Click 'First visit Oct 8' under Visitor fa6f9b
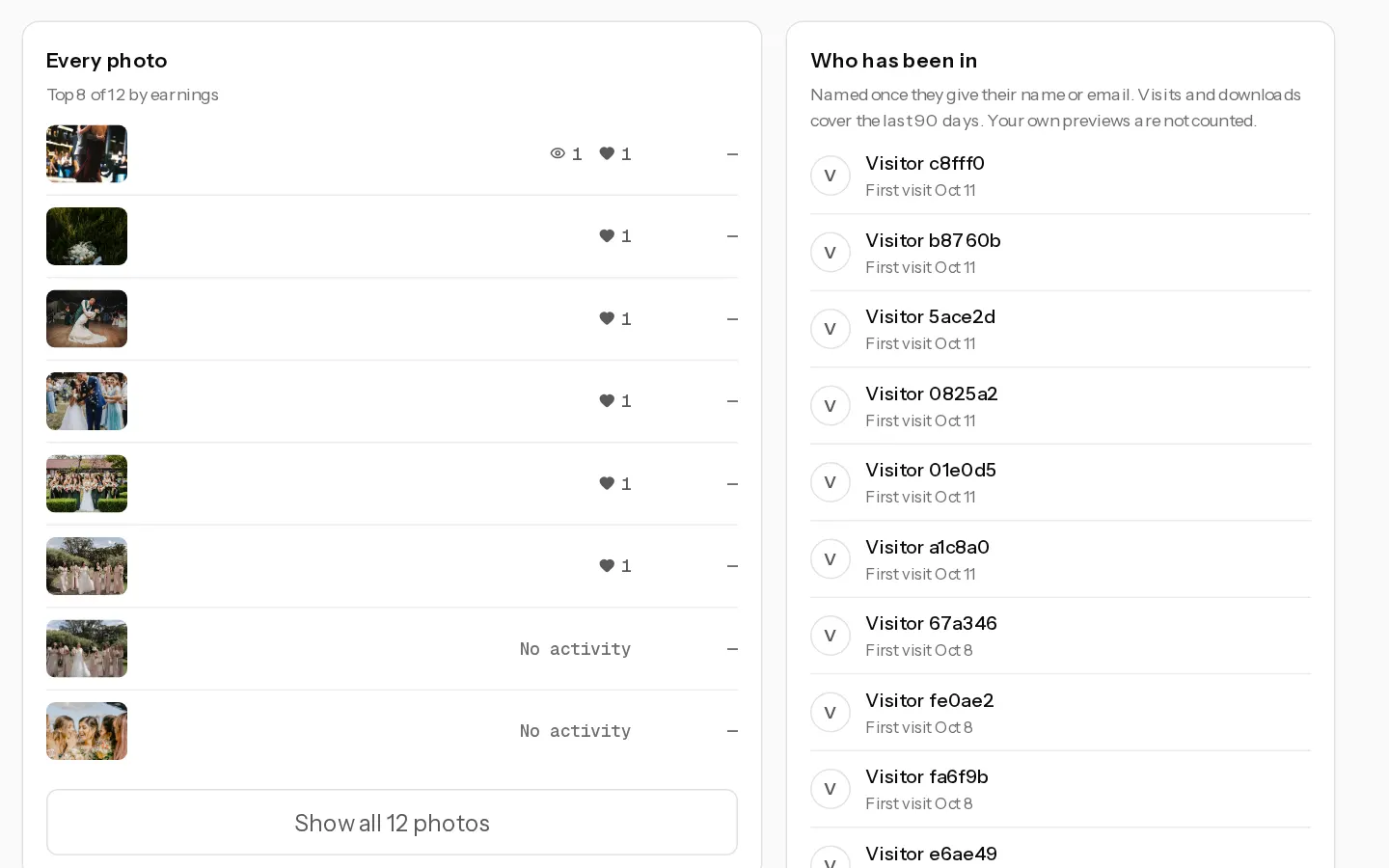Viewport: 1389px width, 868px height. [x=919, y=803]
